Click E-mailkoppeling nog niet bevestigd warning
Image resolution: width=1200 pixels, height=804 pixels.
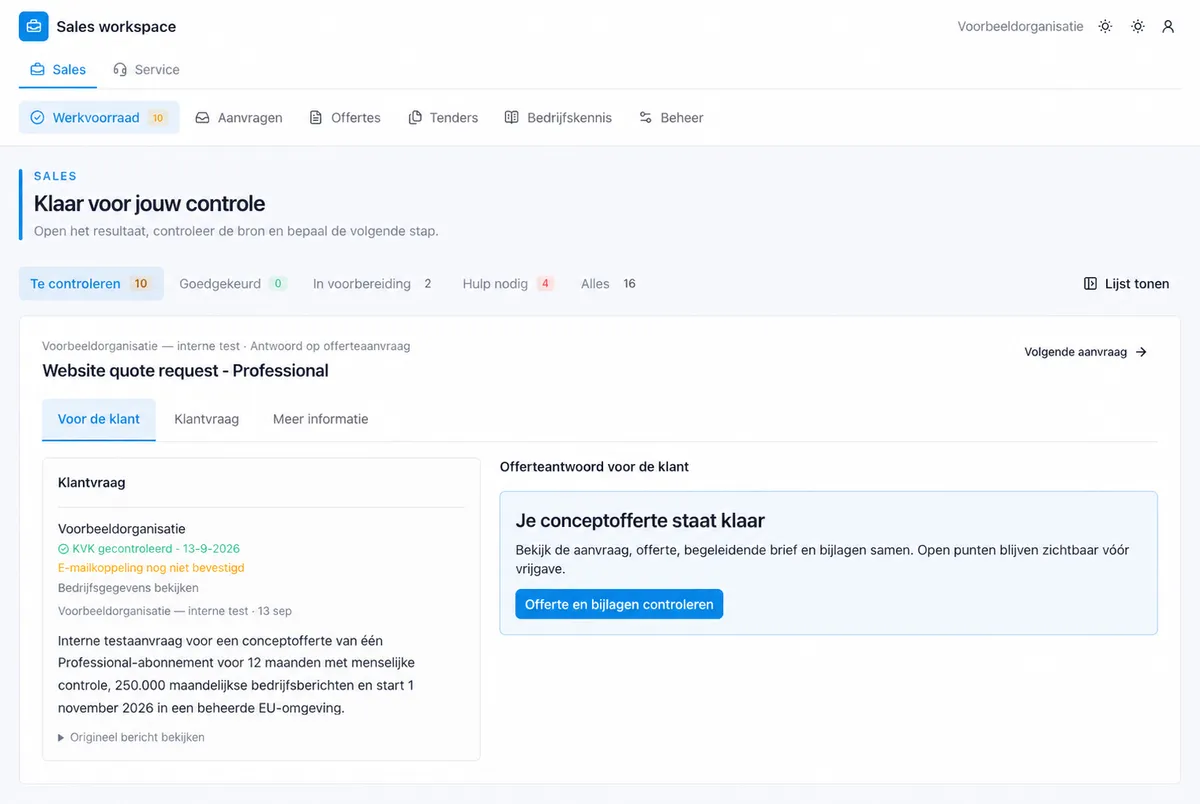click(x=151, y=568)
